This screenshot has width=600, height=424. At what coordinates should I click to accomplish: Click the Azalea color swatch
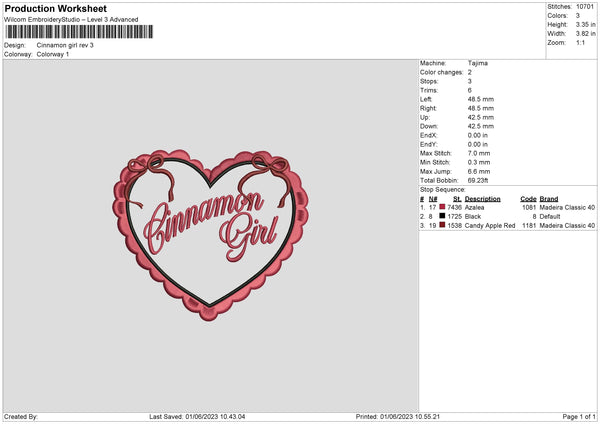coord(442,207)
